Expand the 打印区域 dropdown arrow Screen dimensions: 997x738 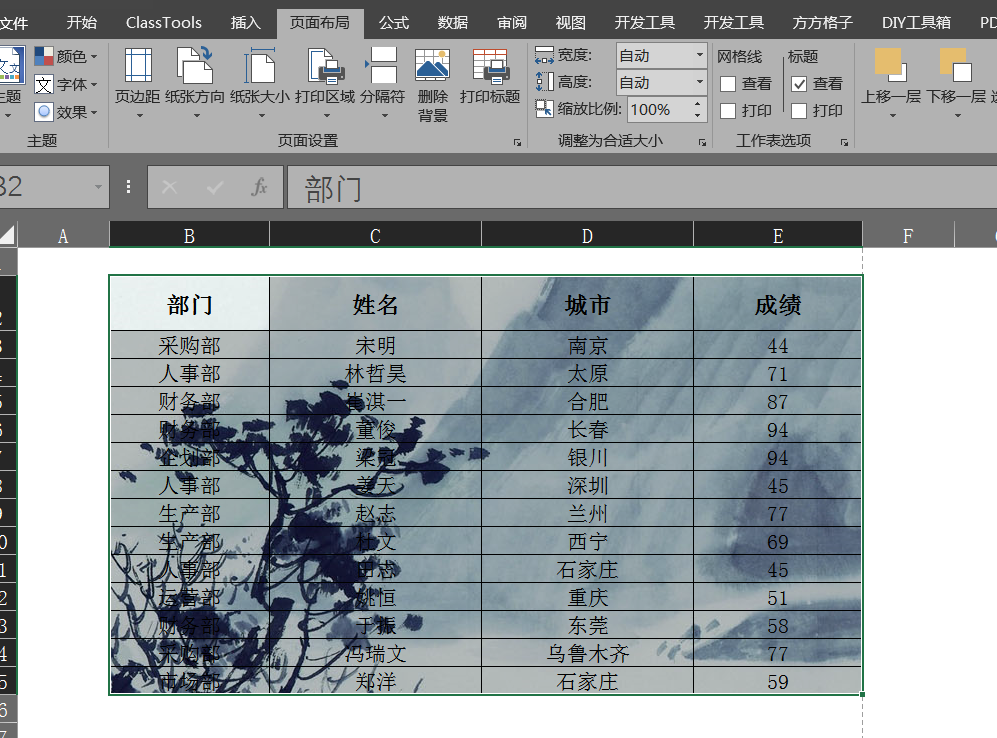click(327, 116)
